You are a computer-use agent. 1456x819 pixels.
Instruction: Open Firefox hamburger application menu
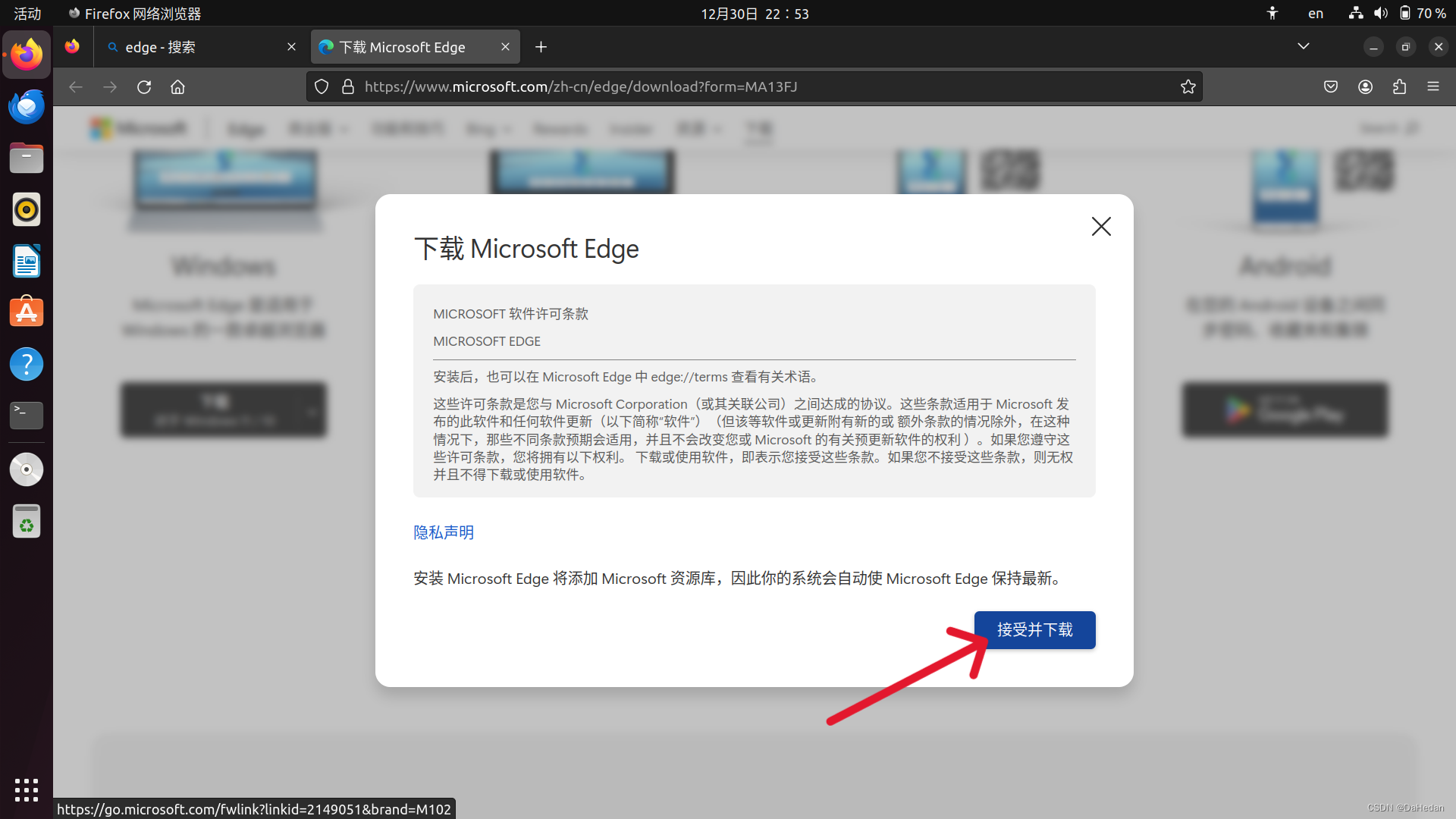pyautogui.click(x=1433, y=87)
